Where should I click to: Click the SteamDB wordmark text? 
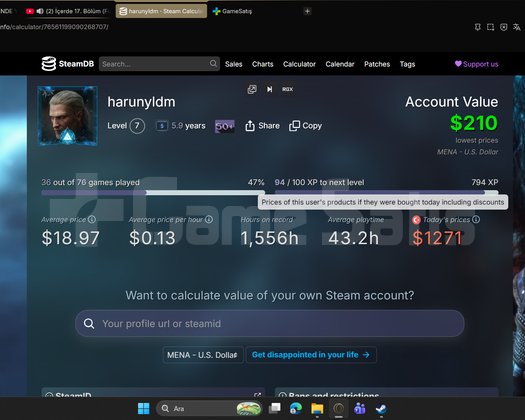[x=76, y=64]
